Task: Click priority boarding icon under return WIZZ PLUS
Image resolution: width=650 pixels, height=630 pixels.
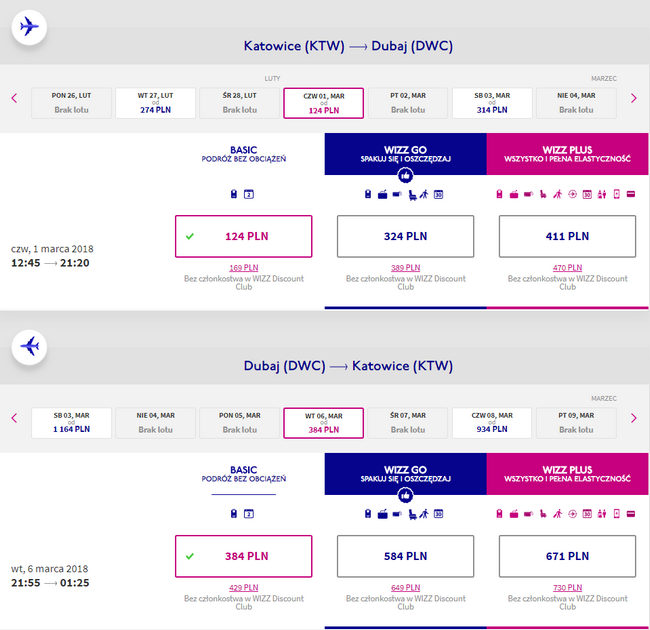Action: (558, 514)
